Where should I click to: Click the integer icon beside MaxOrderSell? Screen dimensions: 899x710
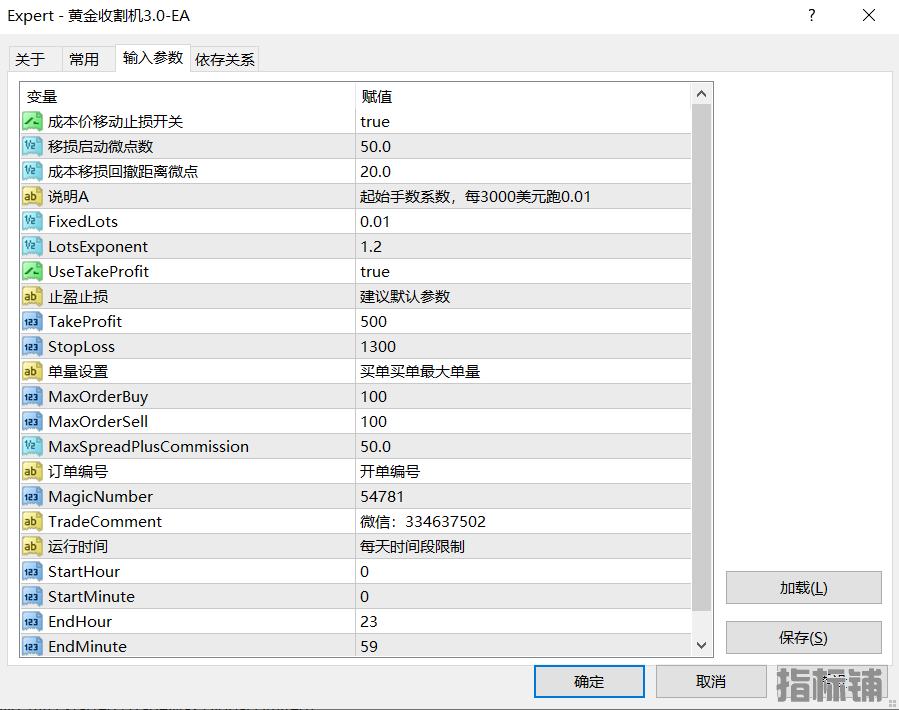[32, 422]
